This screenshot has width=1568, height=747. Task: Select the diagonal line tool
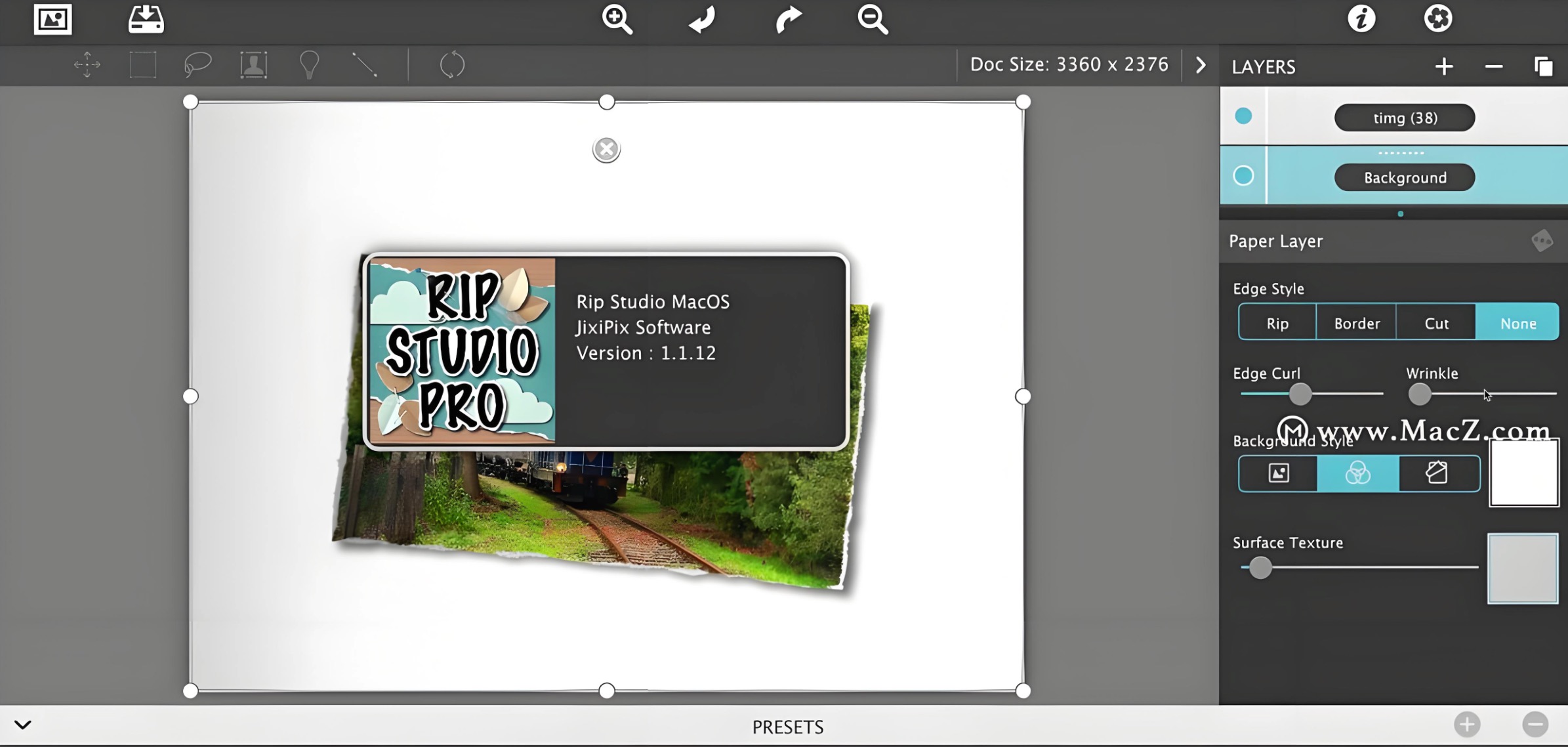point(364,65)
